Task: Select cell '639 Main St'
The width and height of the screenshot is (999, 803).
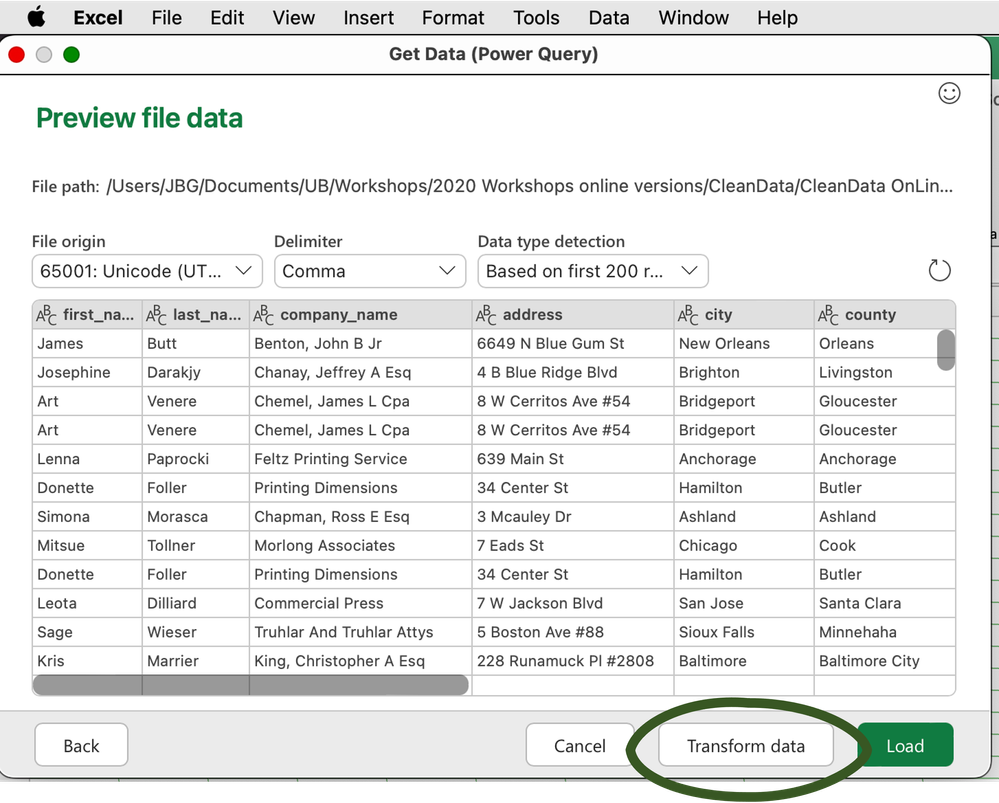Action: tap(573, 459)
